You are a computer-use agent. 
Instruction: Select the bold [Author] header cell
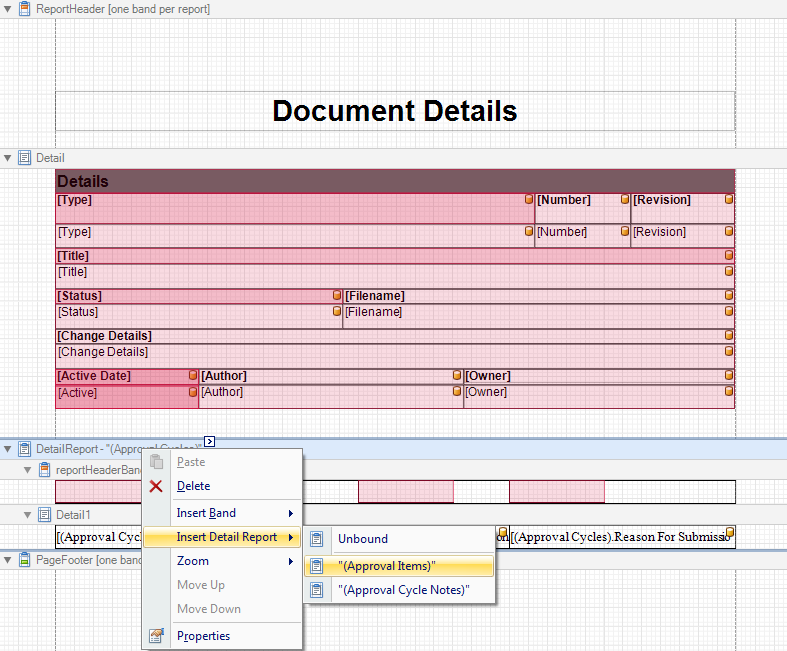(x=331, y=376)
